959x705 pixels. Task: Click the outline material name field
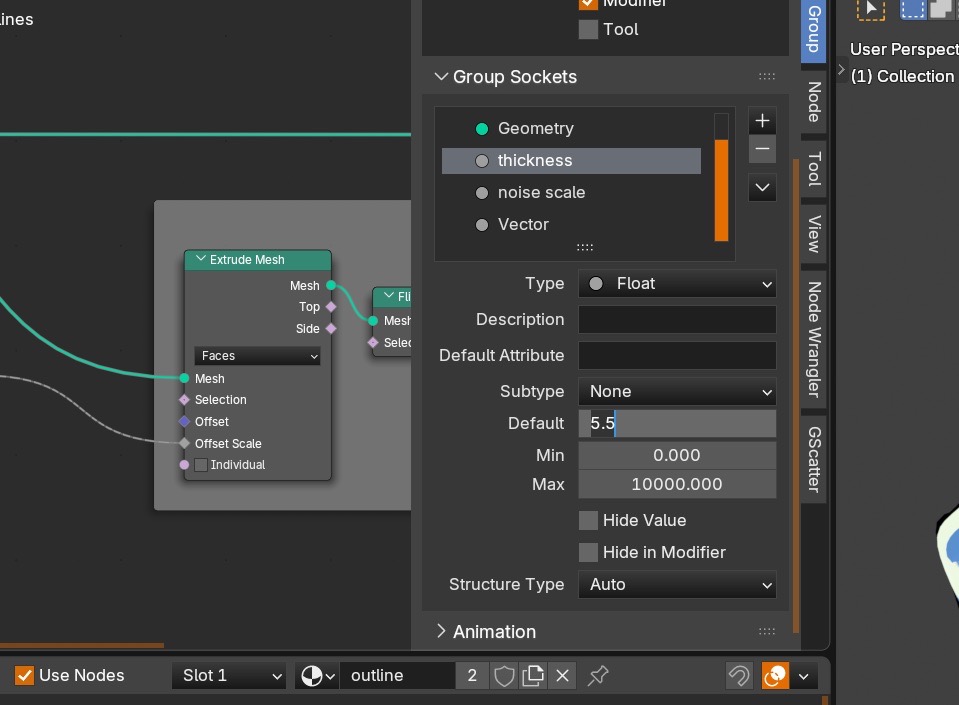(398, 676)
